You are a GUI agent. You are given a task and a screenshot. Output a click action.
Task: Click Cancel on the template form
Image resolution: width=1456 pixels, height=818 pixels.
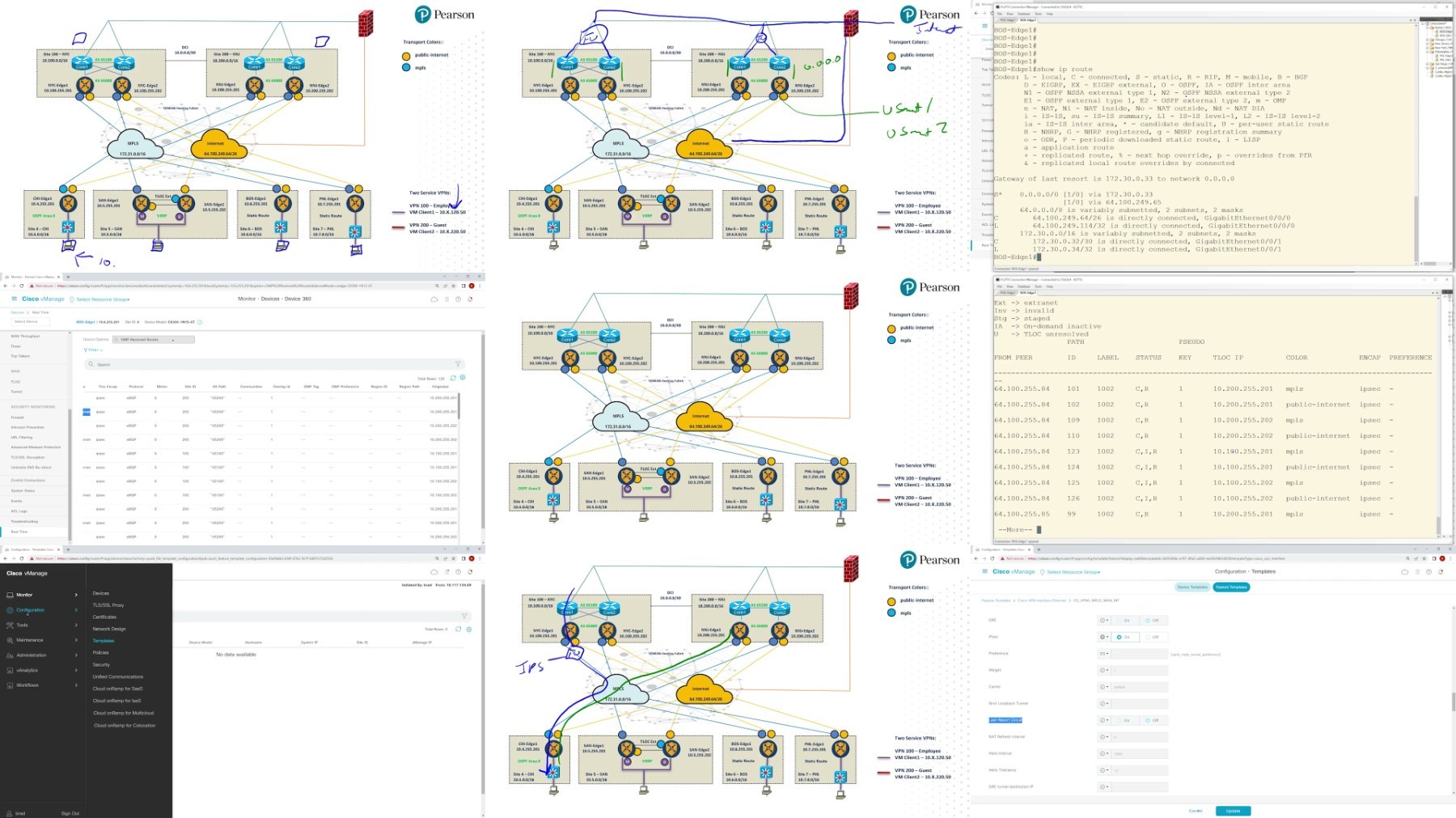[x=1196, y=811]
